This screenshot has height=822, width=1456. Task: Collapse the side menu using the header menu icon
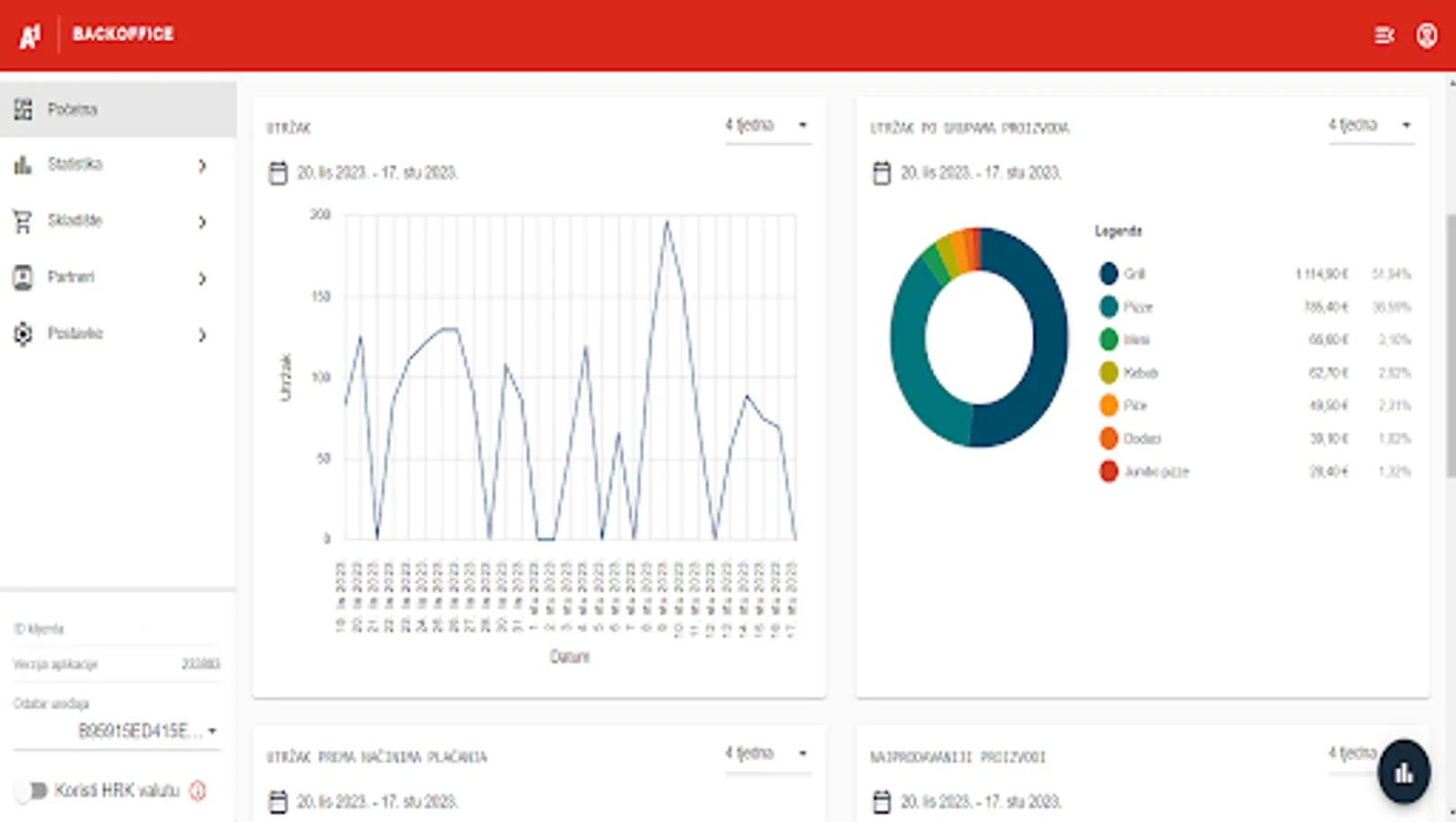[x=1384, y=35]
